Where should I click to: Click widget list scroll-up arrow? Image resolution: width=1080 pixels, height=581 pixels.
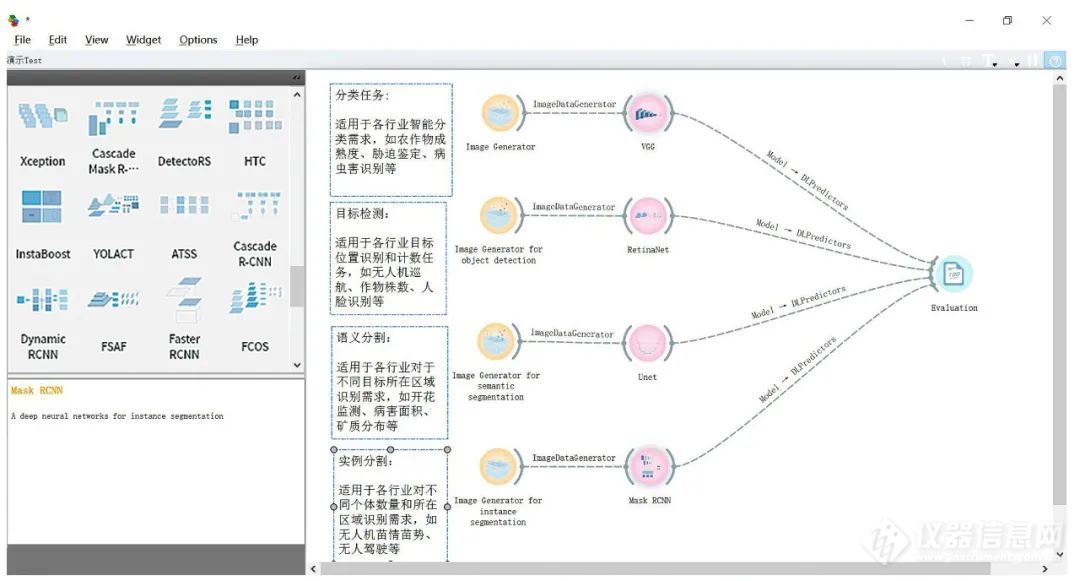tap(297, 94)
